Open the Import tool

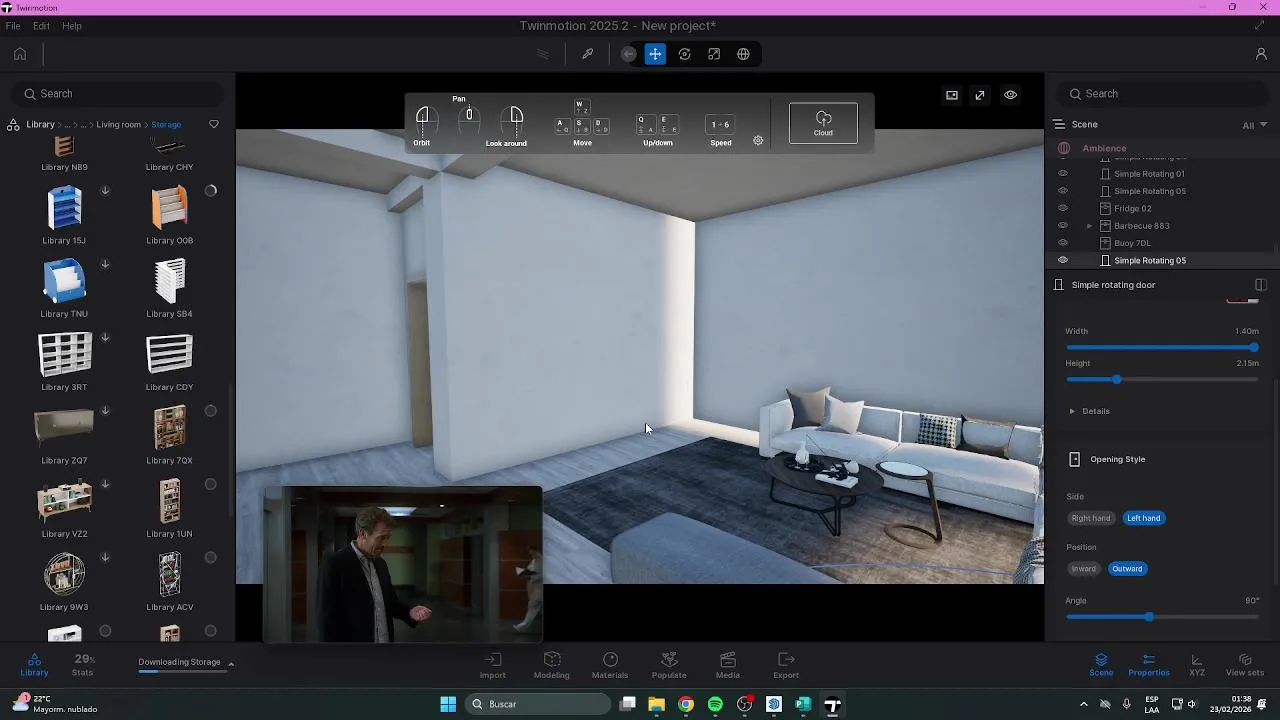pyautogui.click(x=493, y=665)
